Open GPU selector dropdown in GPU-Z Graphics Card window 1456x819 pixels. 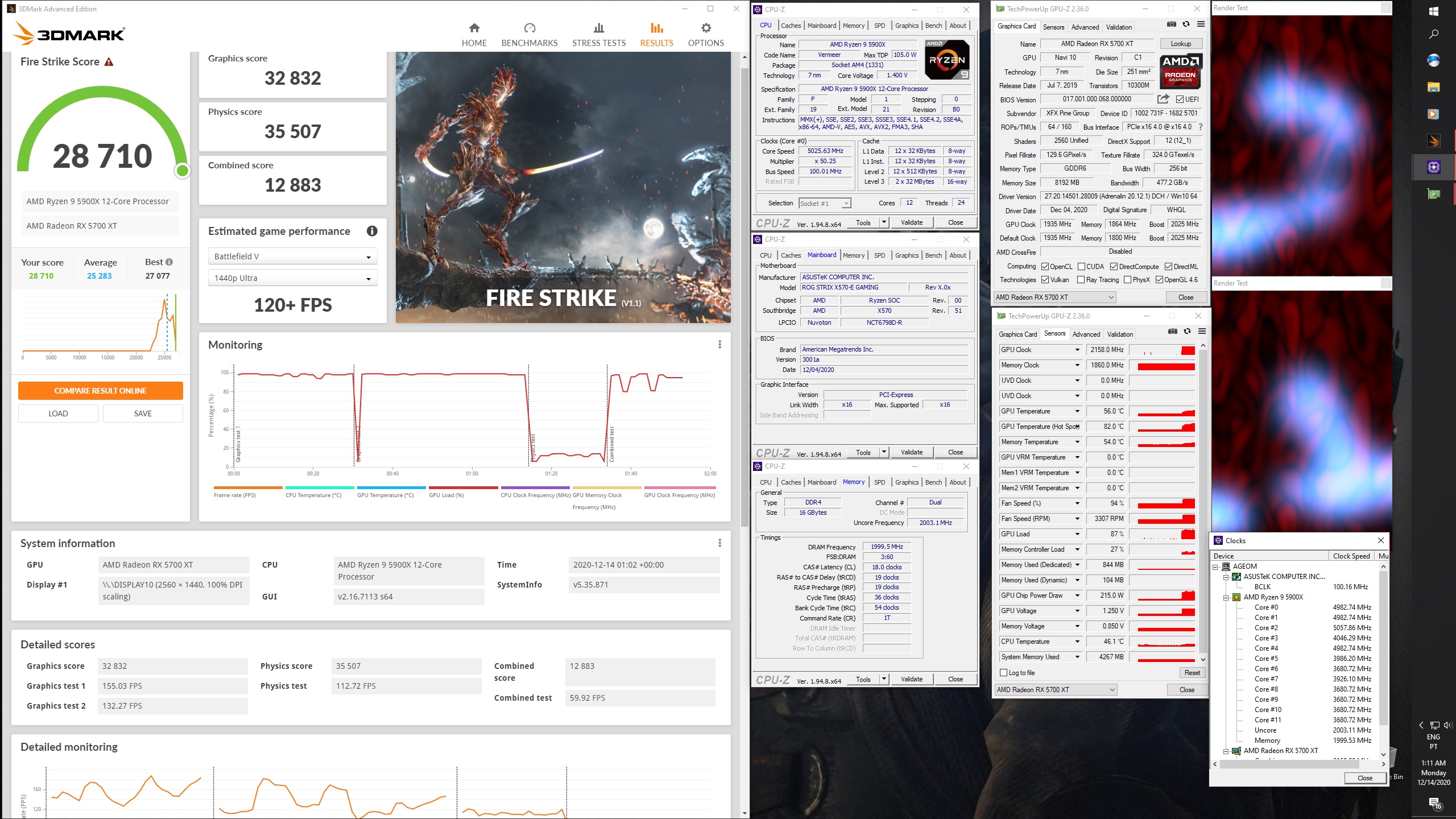coord(1054,297)
